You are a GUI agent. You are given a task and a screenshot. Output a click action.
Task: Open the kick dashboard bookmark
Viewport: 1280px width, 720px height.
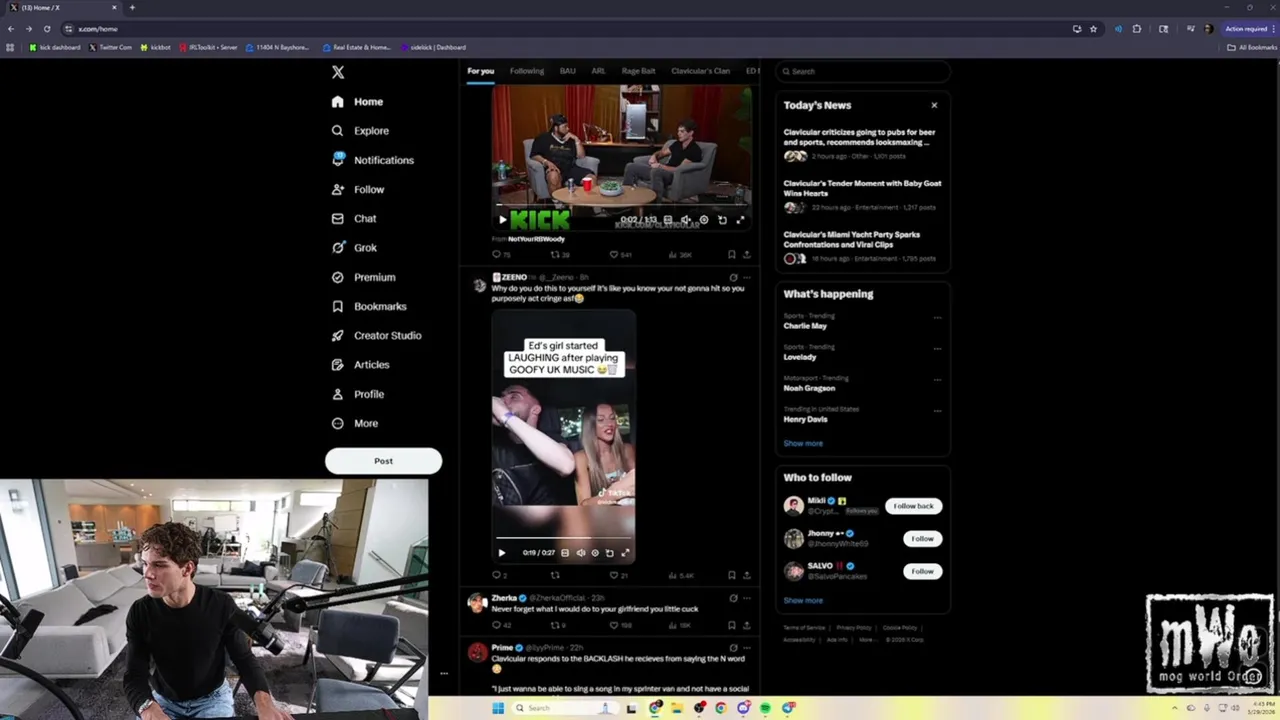(55, 47)
